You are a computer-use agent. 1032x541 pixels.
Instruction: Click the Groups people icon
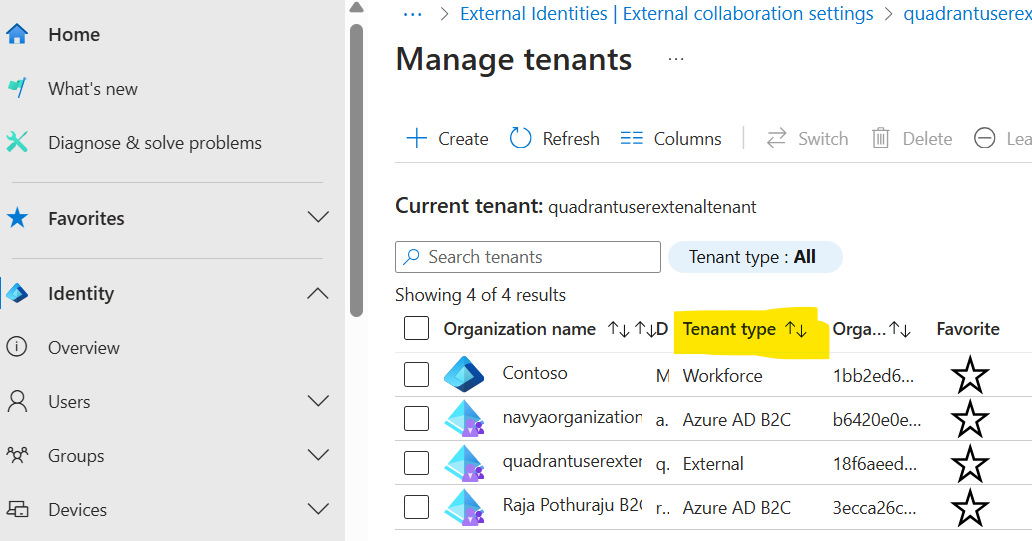(17, 455)
